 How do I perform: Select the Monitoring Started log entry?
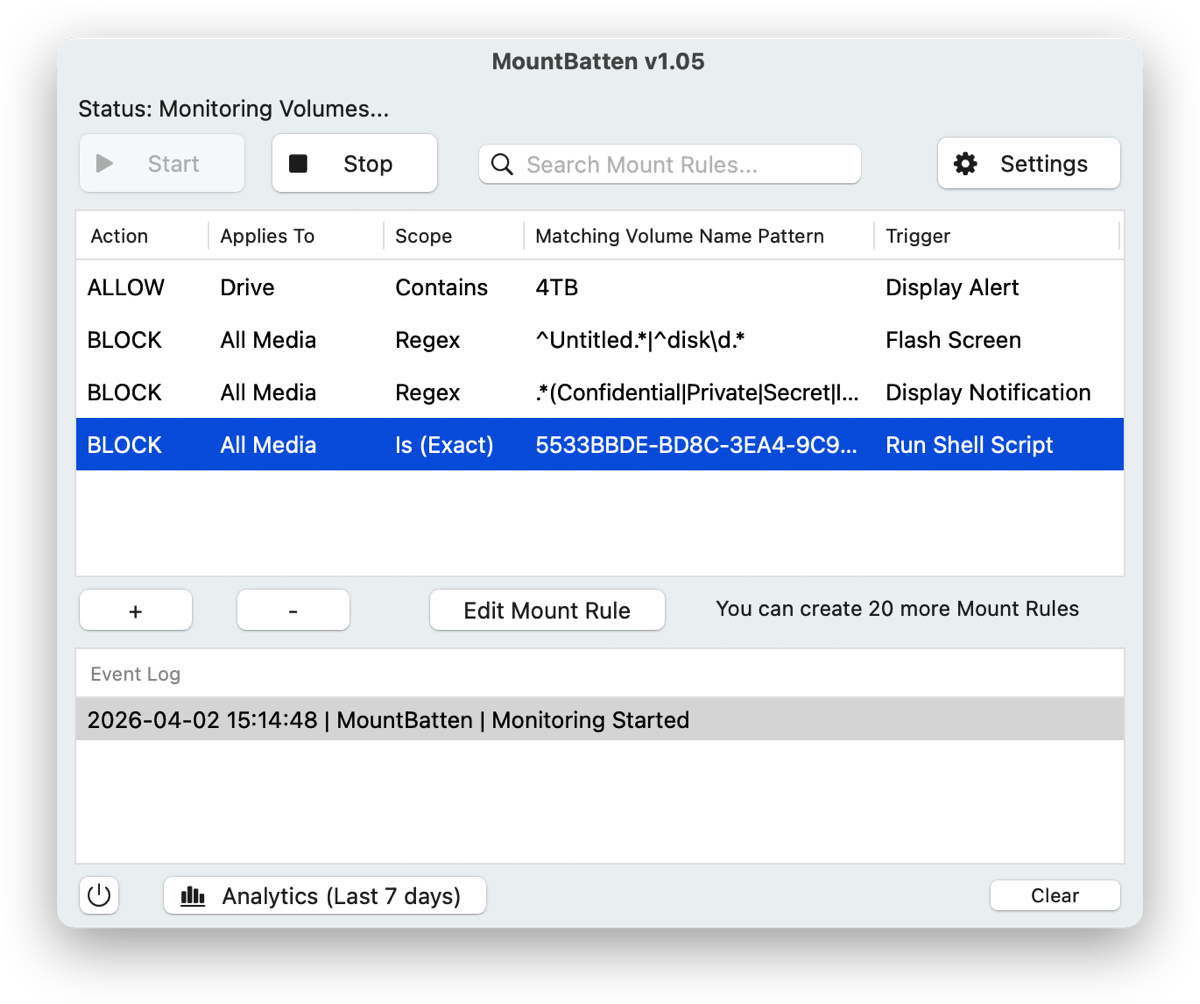tap(600, 719)
